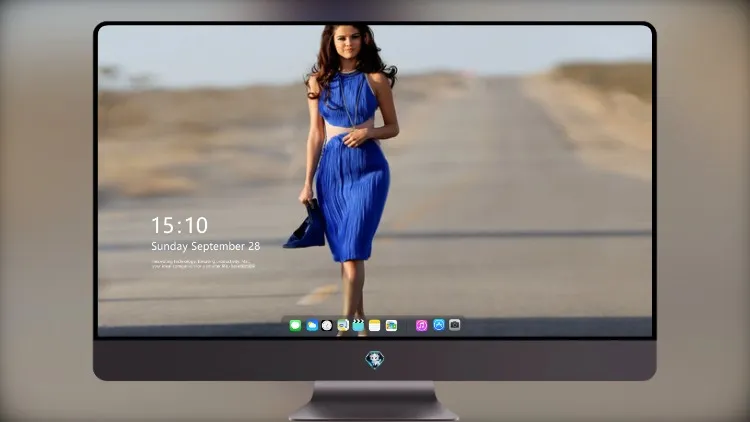The image size is (750, 422).
Task: Click the 15:10 clock widget
Action: [179, 225]
